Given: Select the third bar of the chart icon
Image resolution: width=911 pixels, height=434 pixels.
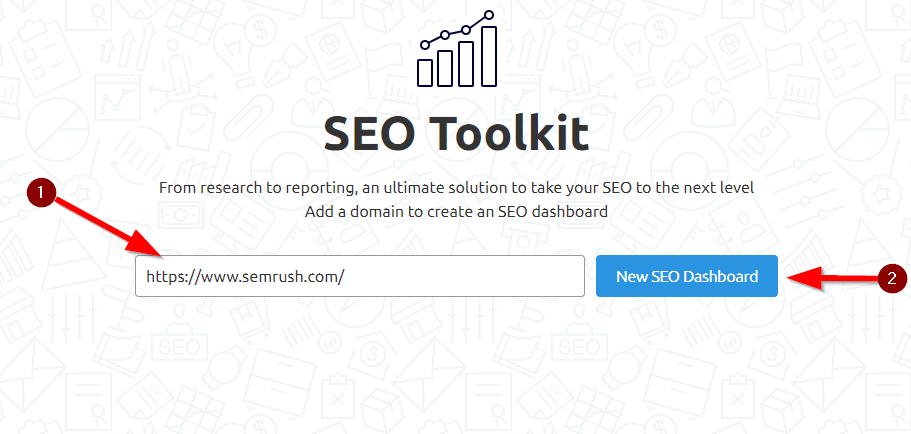Looking at the screenshot, I should tap(467, 63).
